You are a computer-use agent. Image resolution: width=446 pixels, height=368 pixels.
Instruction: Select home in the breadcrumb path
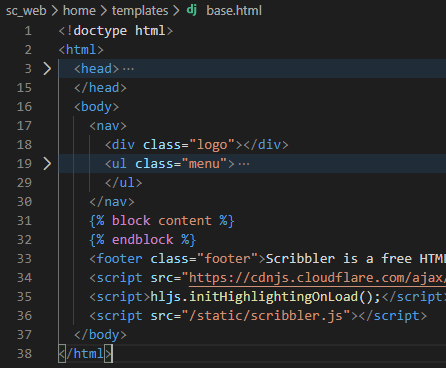coord(79,11)
